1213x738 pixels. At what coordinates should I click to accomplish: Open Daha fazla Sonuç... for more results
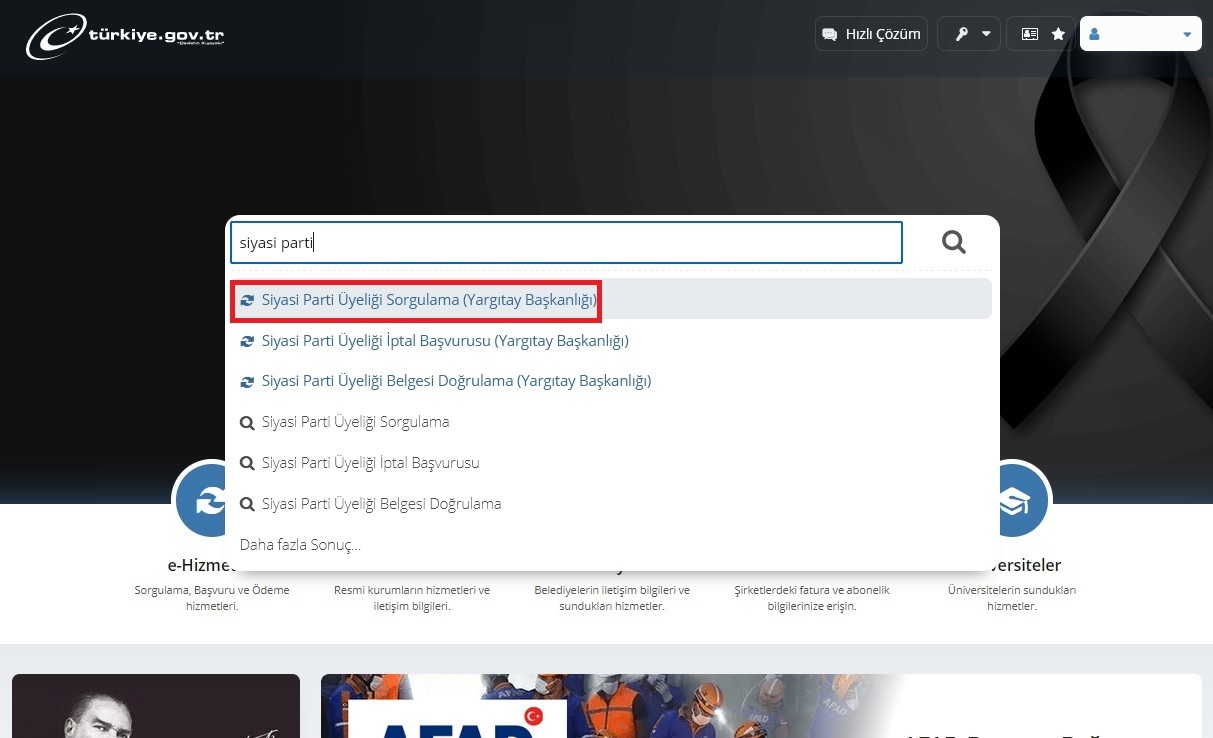300,545
